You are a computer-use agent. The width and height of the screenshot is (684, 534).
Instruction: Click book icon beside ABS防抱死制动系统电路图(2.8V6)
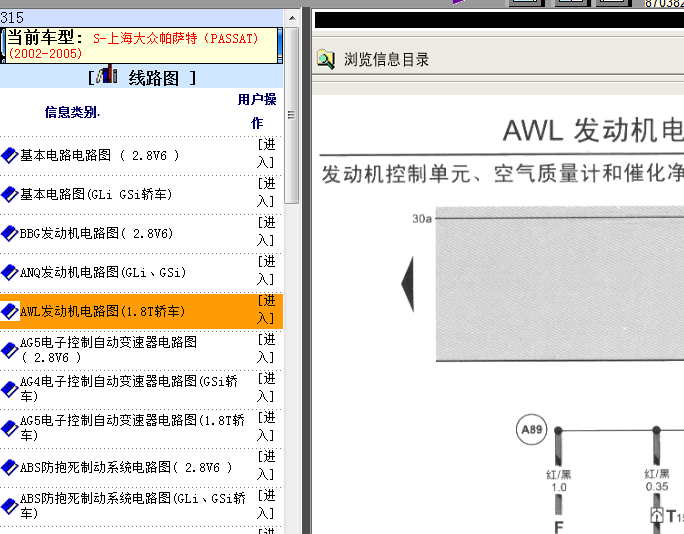[x=10, y=467]
